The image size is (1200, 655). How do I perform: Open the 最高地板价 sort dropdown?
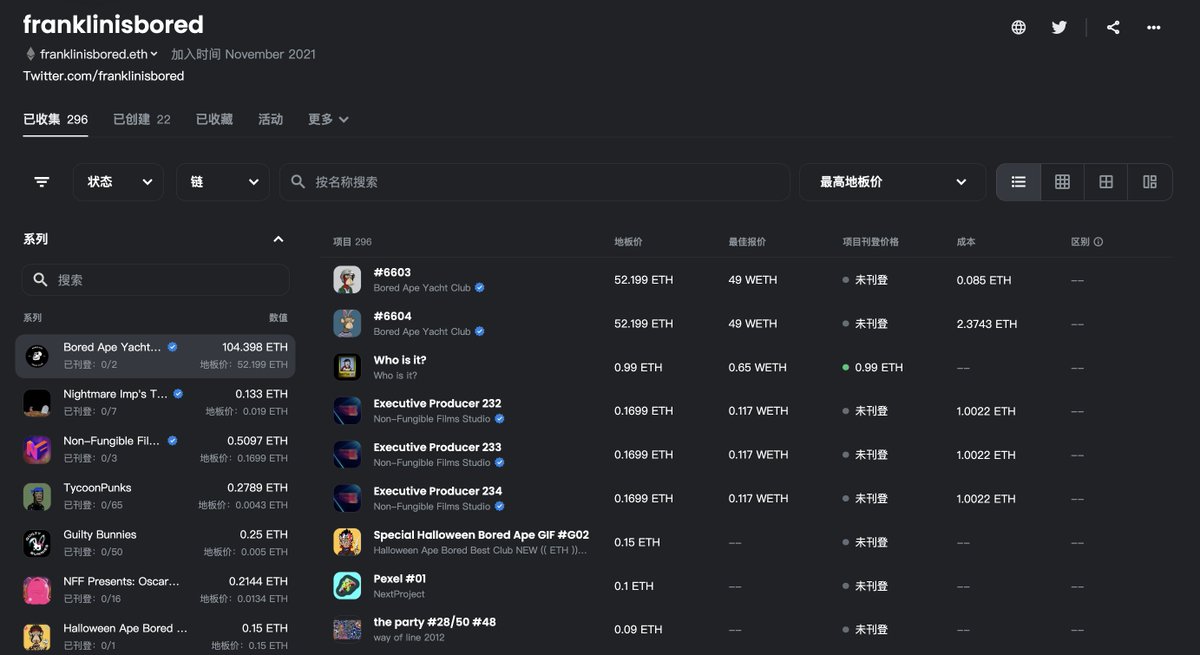[891, 182]
